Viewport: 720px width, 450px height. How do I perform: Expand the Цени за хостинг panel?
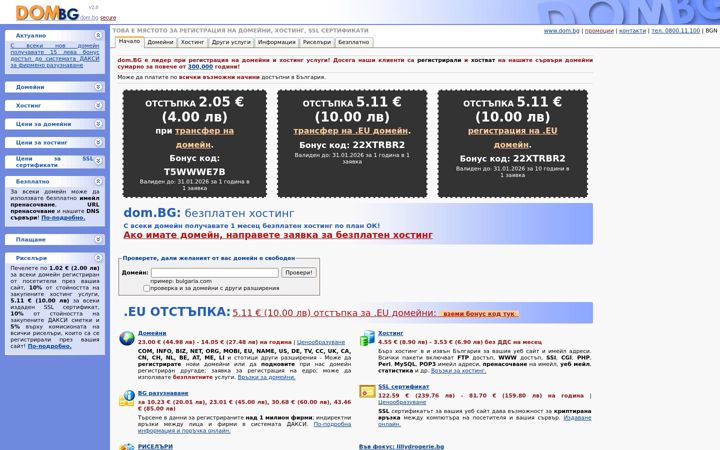[98, 142]
